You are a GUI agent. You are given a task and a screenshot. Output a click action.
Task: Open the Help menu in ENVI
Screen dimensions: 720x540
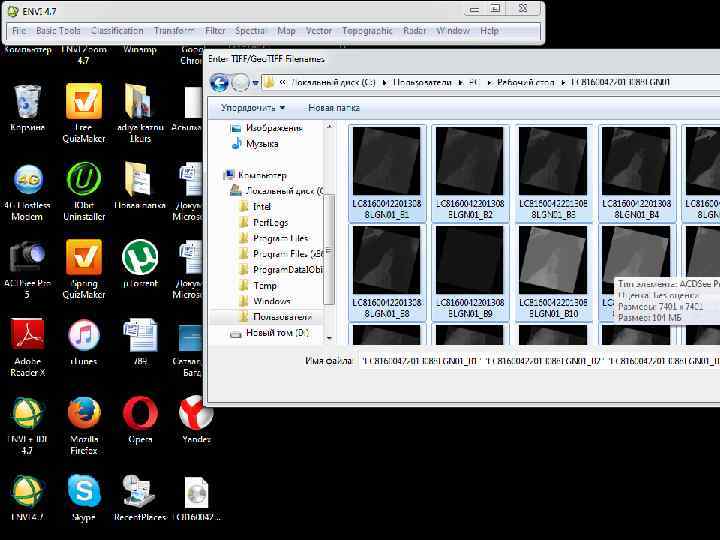489,31
